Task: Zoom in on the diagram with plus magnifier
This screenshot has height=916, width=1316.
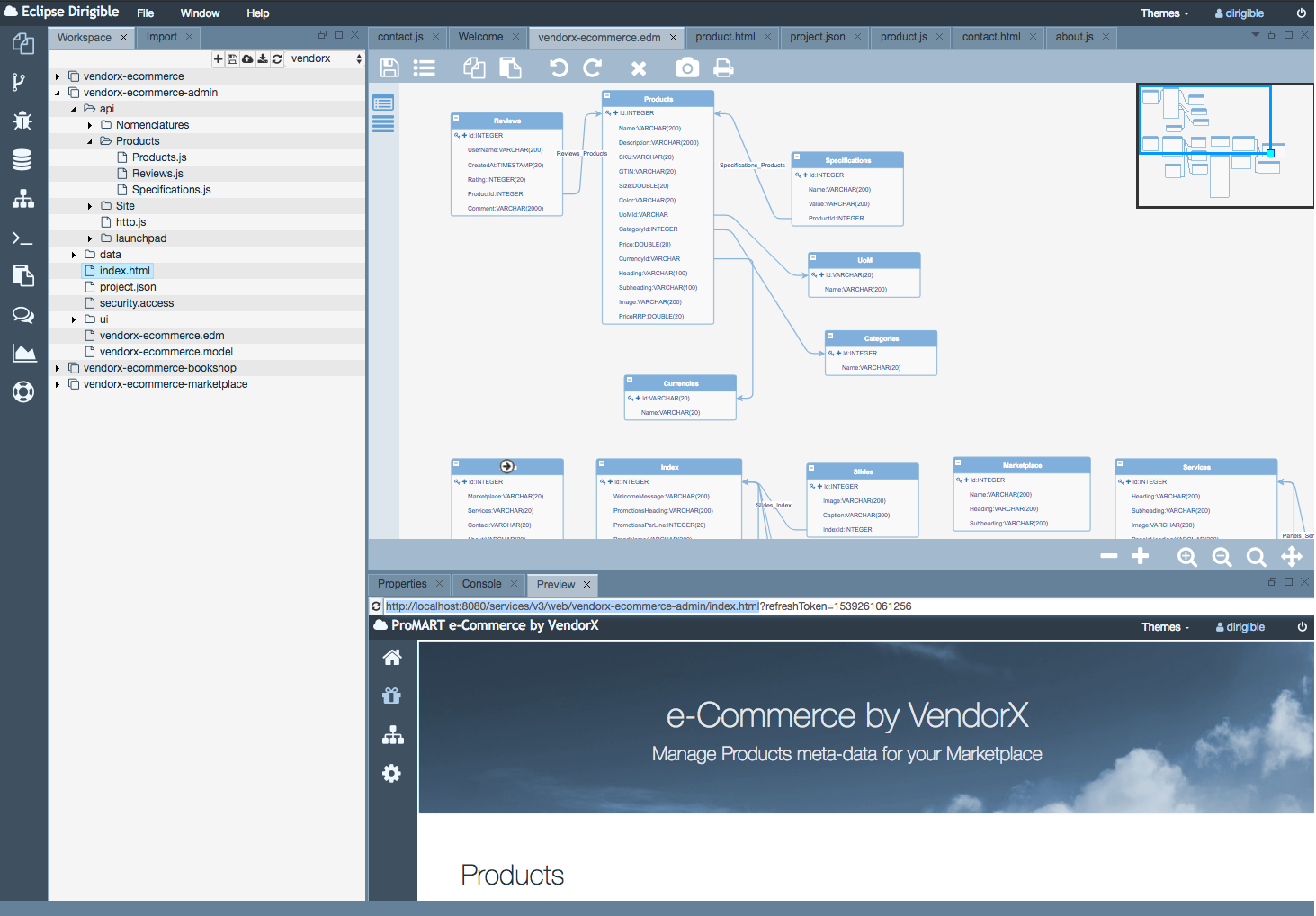Action: click(x=1187, y=557)
